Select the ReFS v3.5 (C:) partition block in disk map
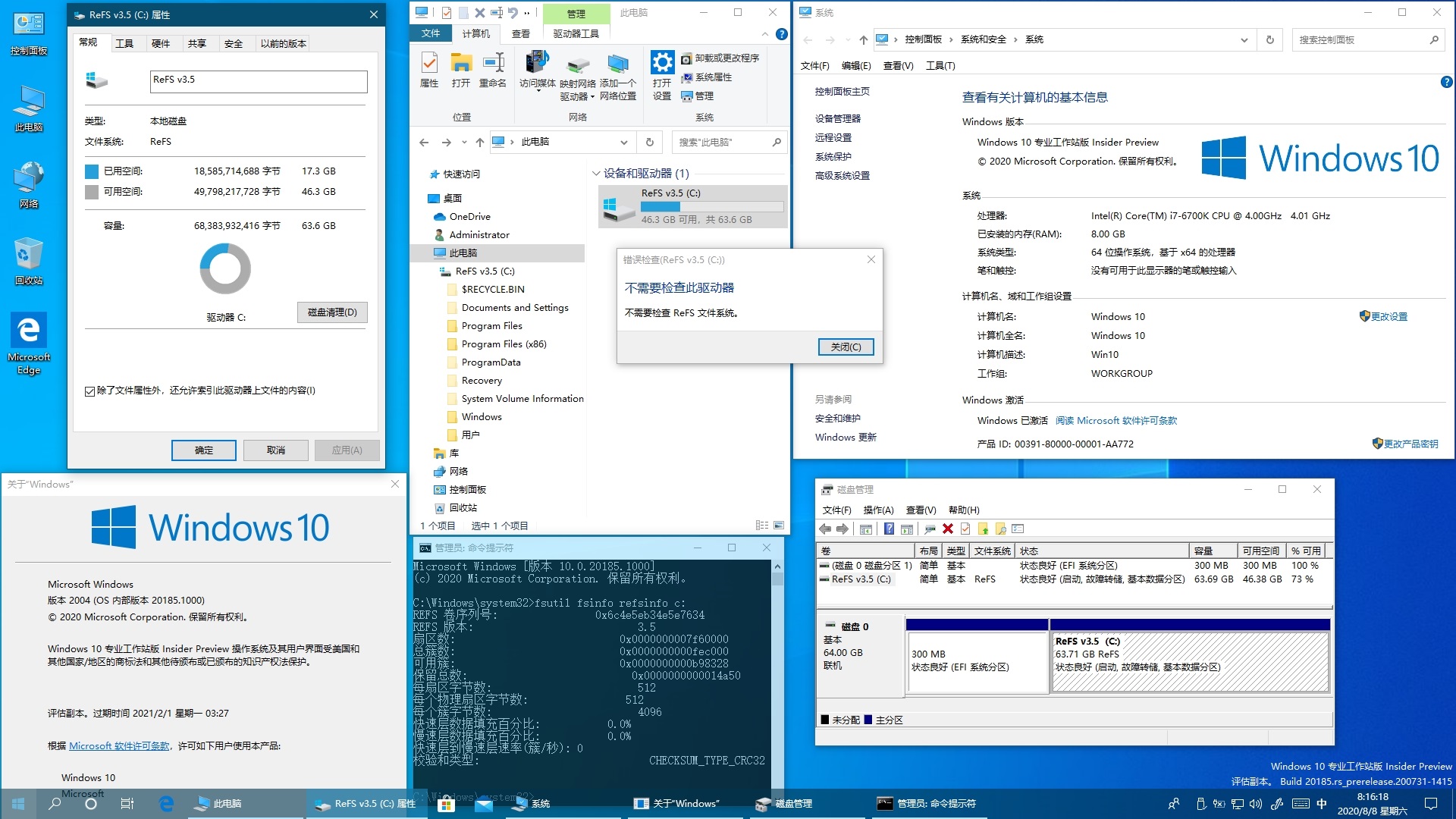 (x=1189, y=661)
